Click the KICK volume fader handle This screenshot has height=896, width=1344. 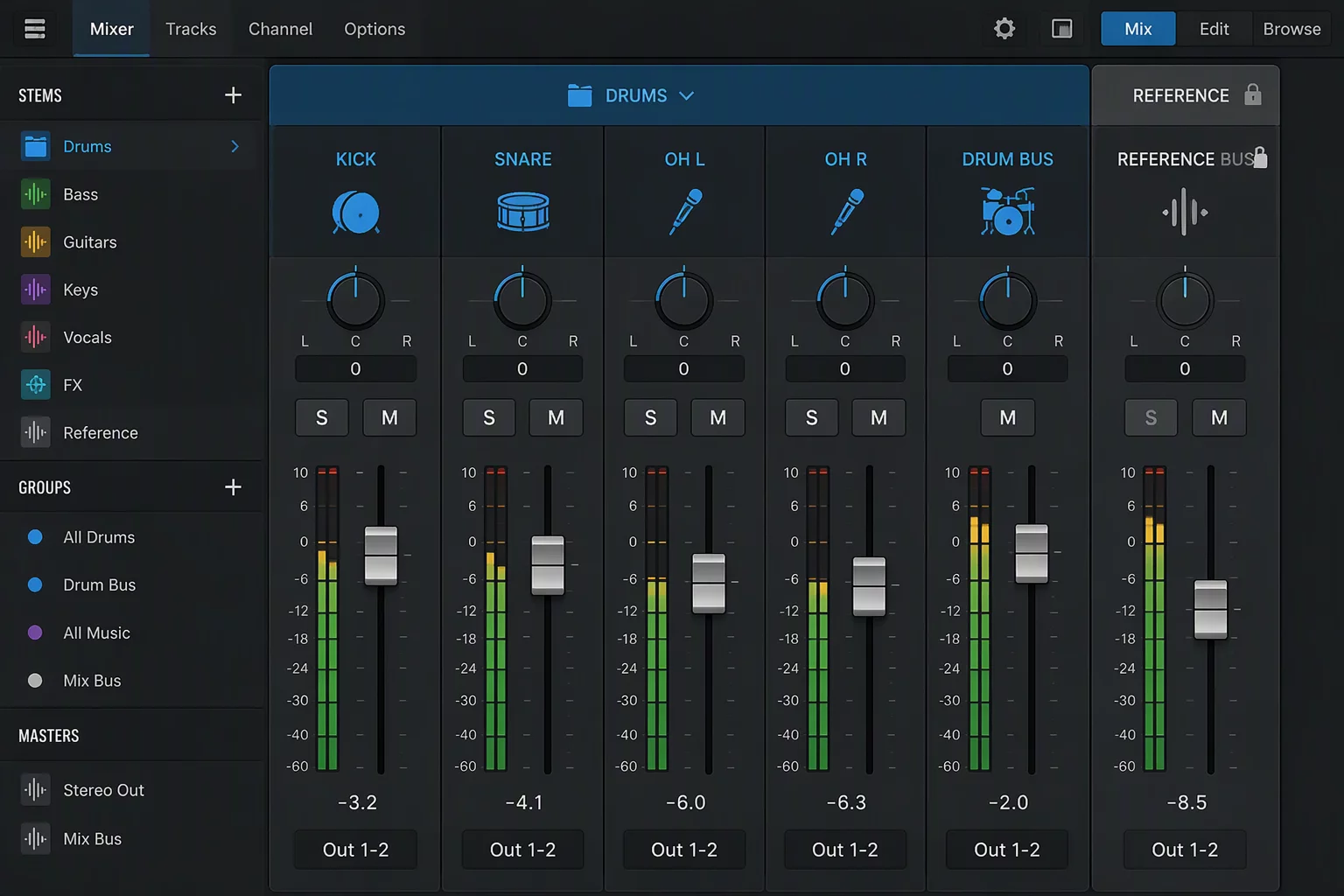381,555
